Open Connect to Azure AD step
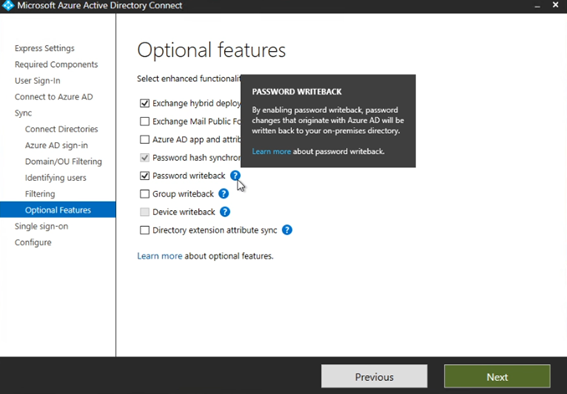The width and height of the screenshot is (567, 394). coord(54,97)
